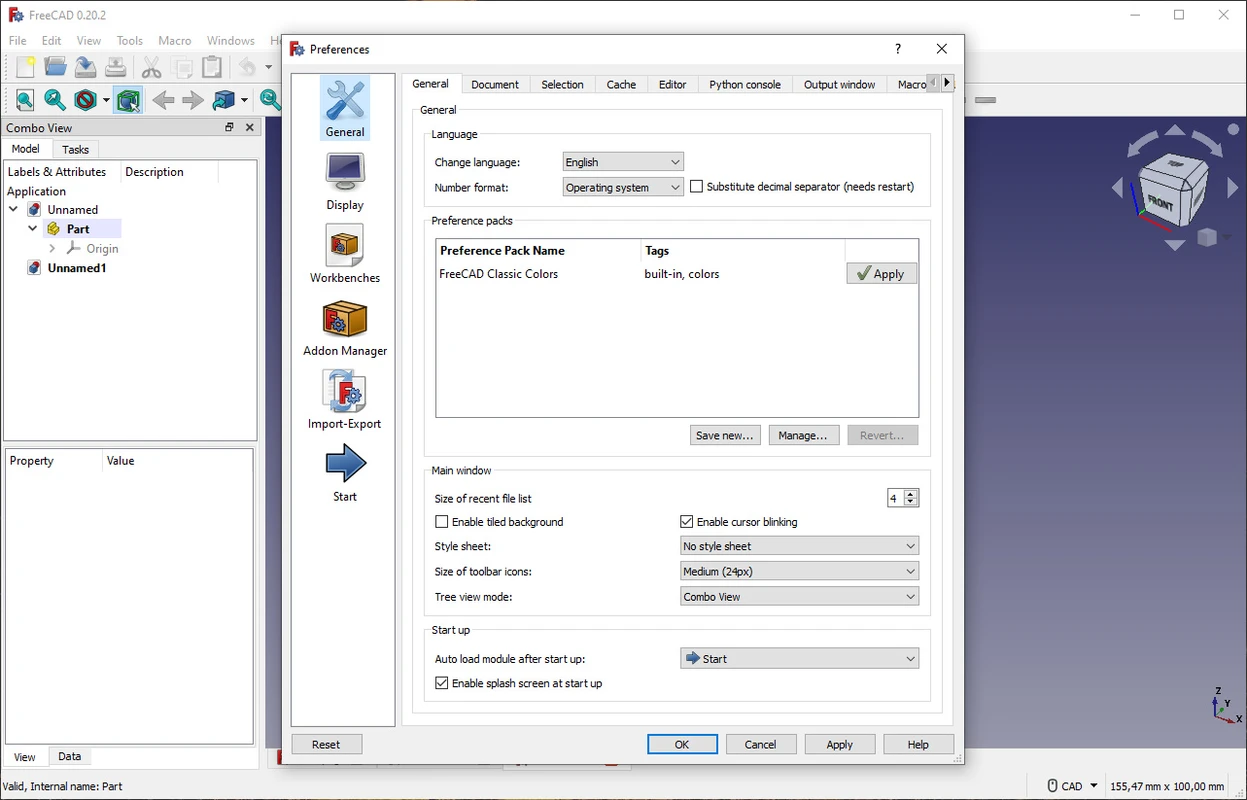The image size is (1247, 800).
Task: Switch to the Output window tab
Action: 840,85
